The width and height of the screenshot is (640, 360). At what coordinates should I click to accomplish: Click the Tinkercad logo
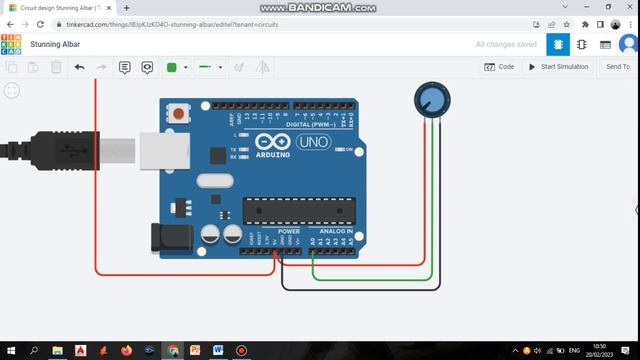11,44
